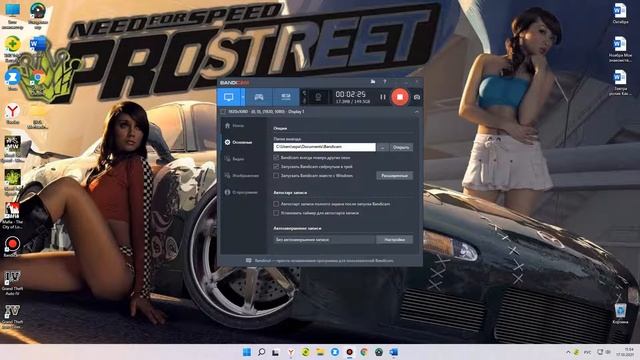Open File Explorer from taskbar
The image size is (640, 360).
tap(320, 352)
